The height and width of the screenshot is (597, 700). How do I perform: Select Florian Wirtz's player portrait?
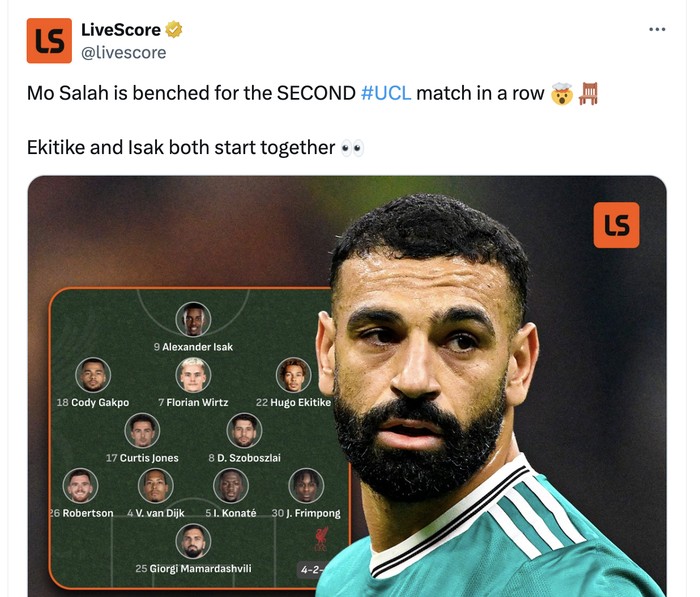(193, 375)
